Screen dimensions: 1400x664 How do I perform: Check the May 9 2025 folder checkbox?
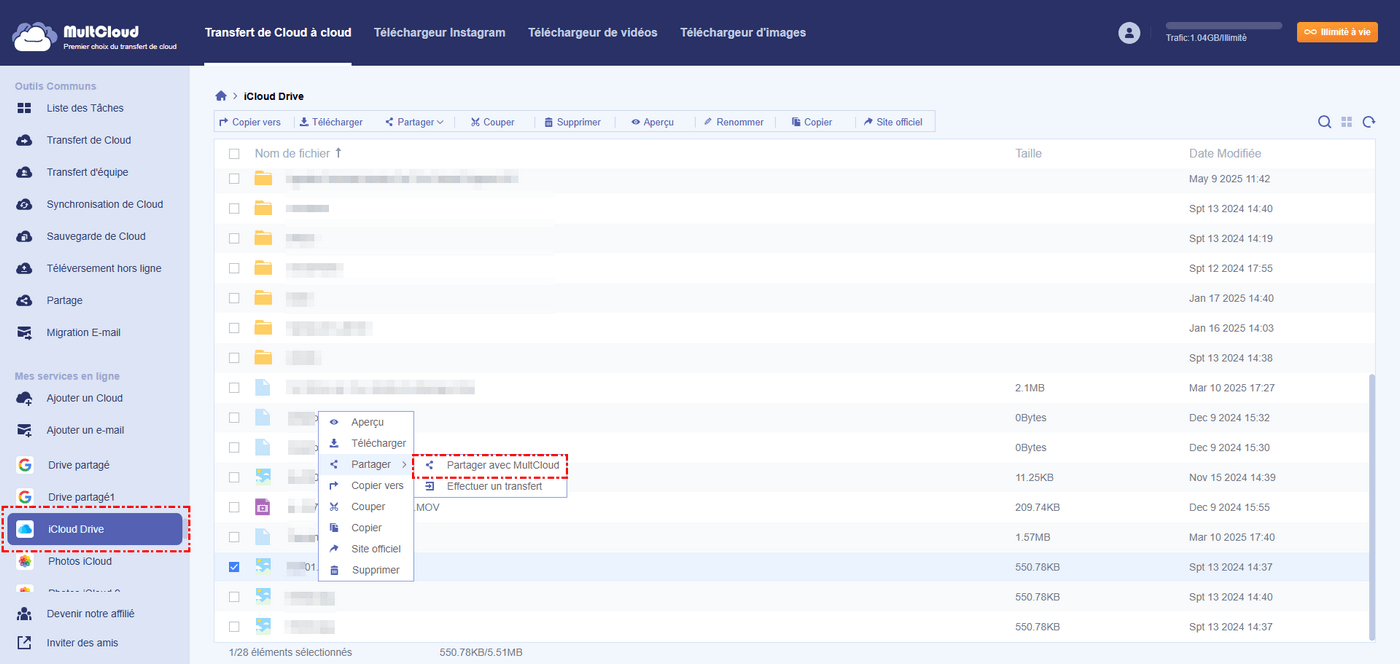[234, 179]
